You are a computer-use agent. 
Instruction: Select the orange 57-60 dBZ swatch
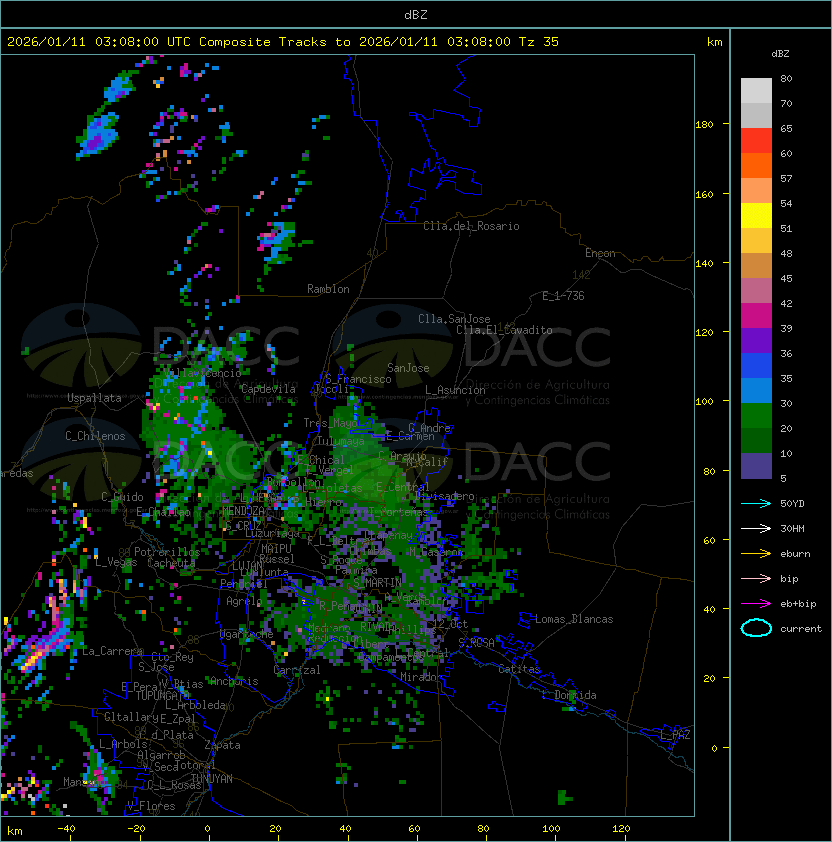756,165
